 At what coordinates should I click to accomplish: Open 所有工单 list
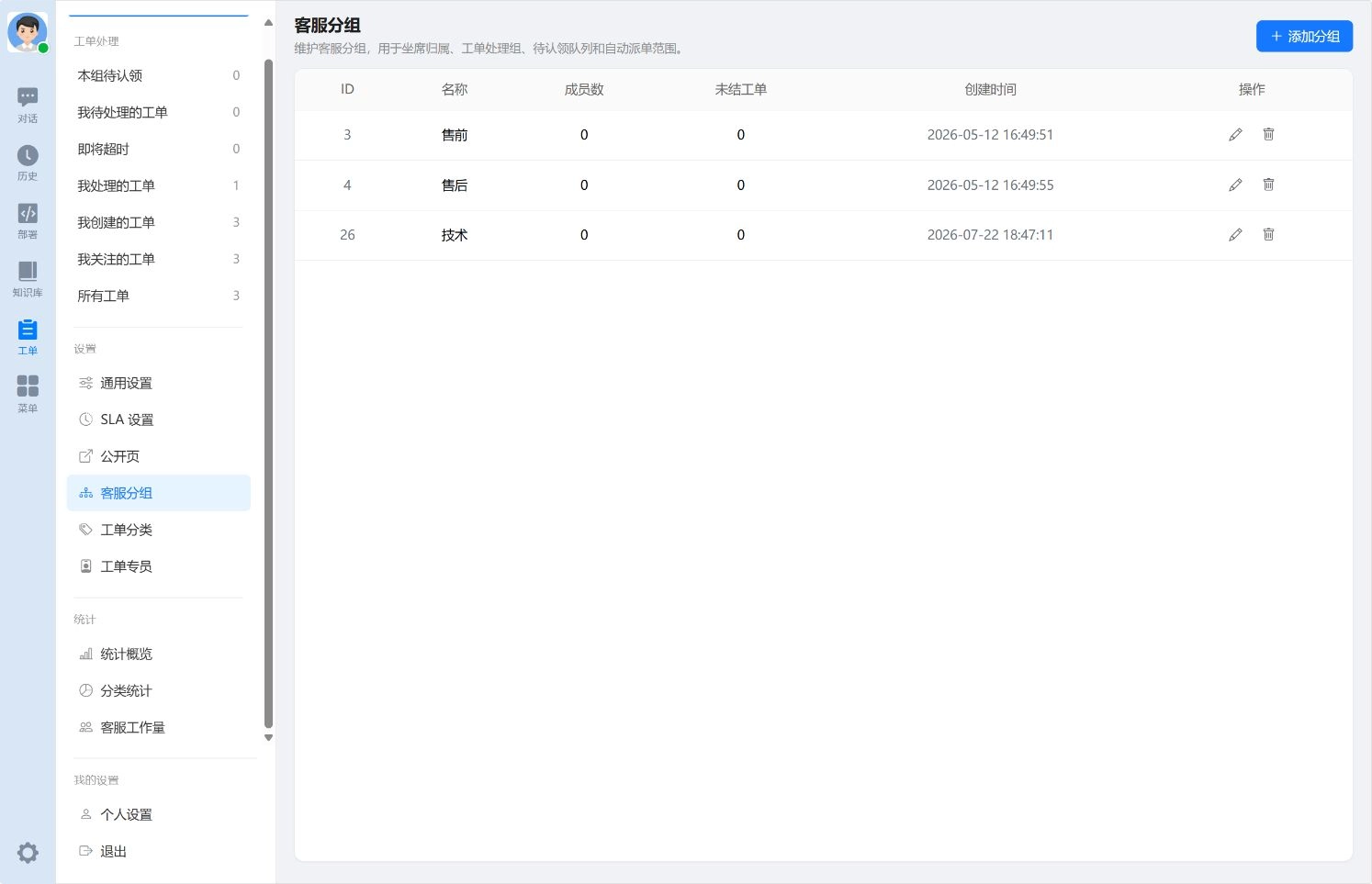coord(158,296)
